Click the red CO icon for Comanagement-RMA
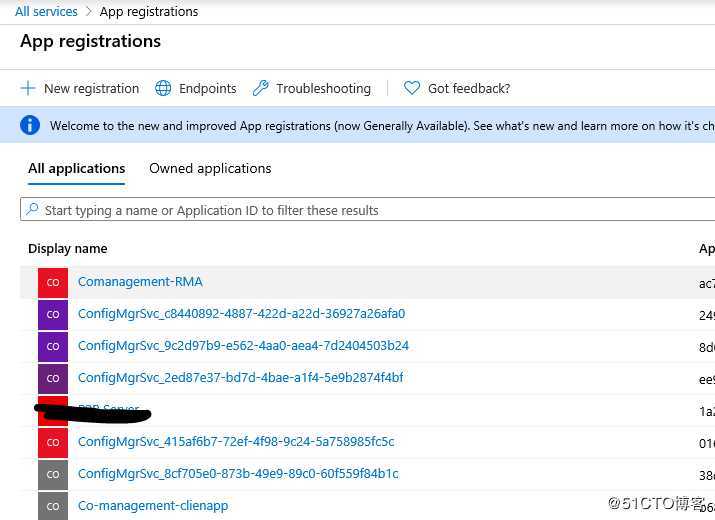This screenshot has height=520, width=715. point(53,282)
